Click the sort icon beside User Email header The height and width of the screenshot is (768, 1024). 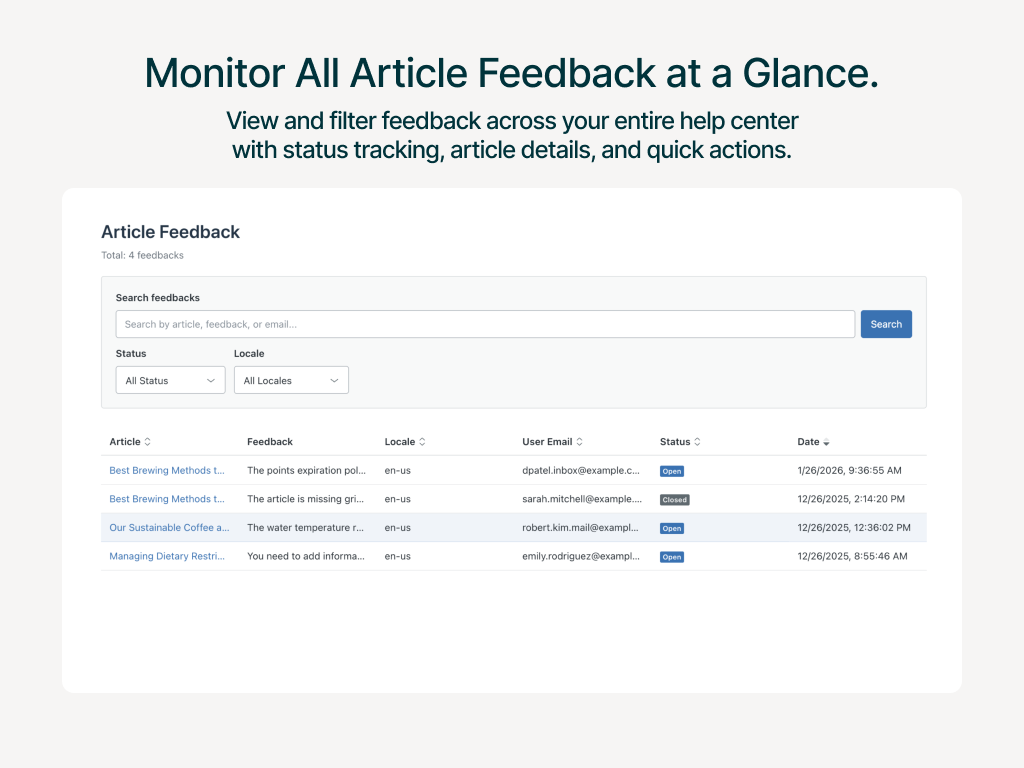coord(580,442)
